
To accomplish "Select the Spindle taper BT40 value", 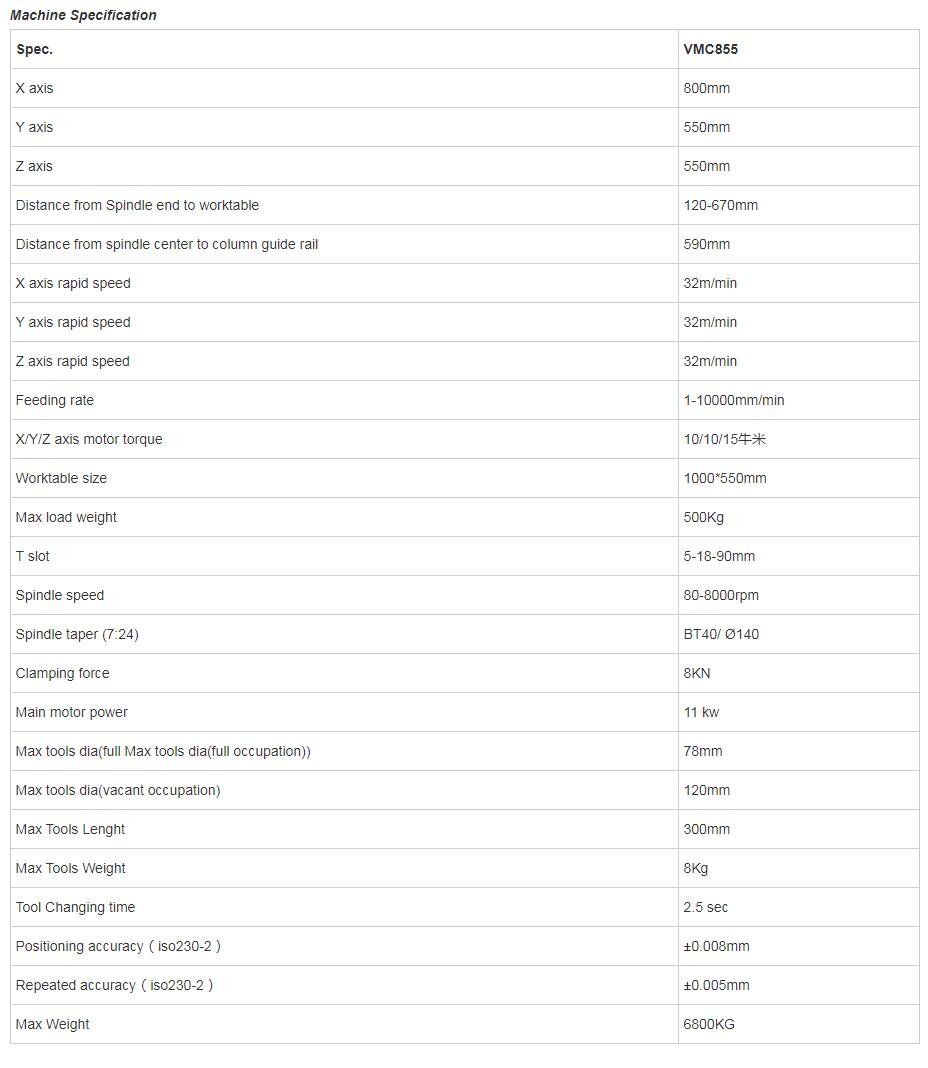I will pyautogui.click(x=721, y=634).
